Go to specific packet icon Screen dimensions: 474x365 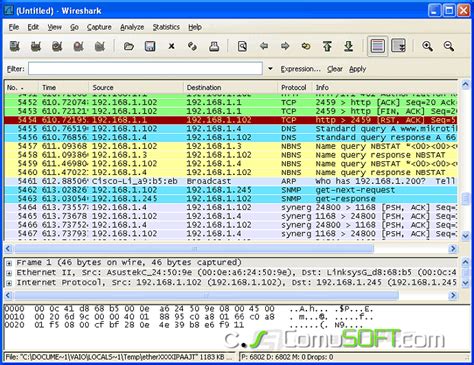306,46
